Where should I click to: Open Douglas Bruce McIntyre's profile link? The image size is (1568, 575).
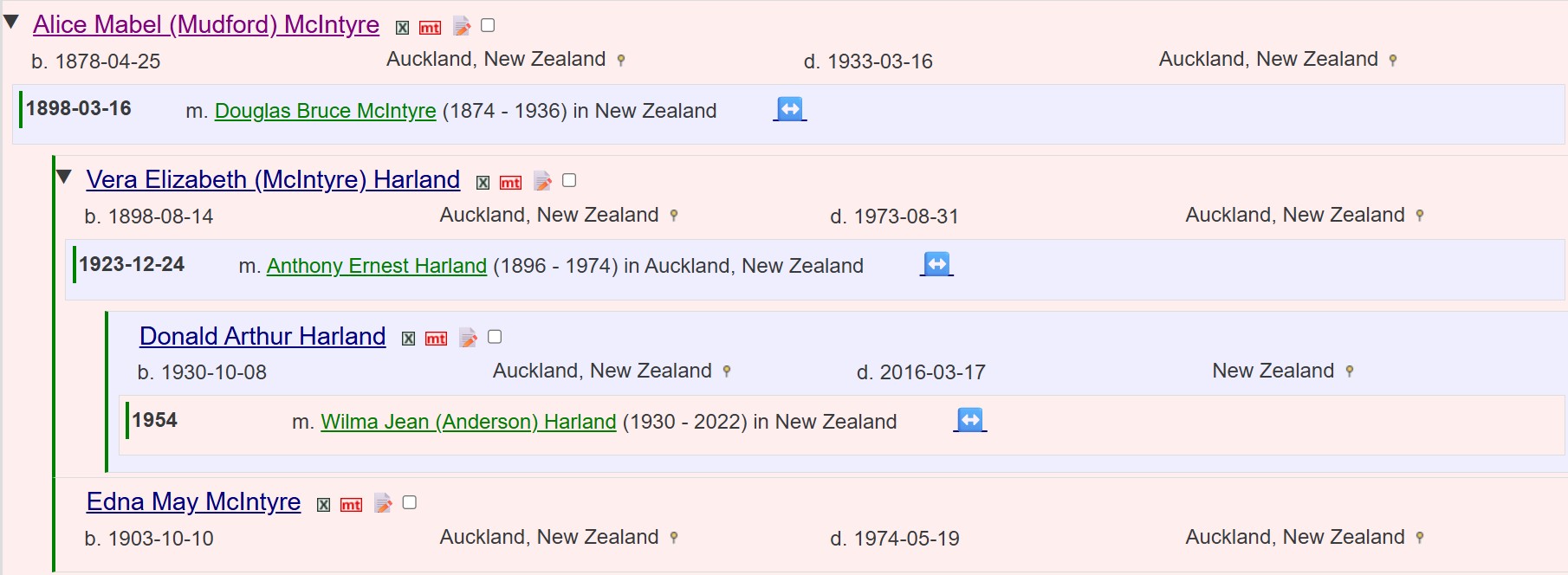[325, 111]
